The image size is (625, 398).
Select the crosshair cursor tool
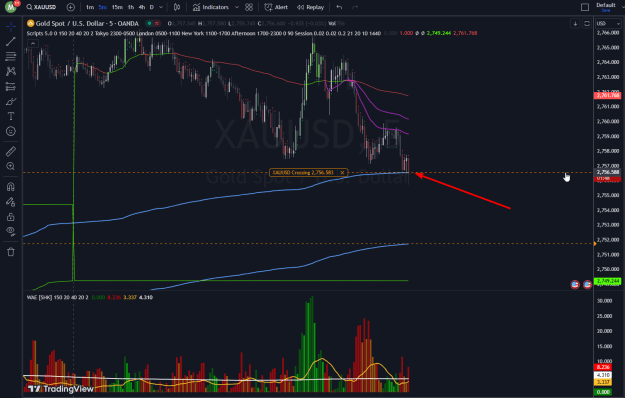click(x=11, y=27)
